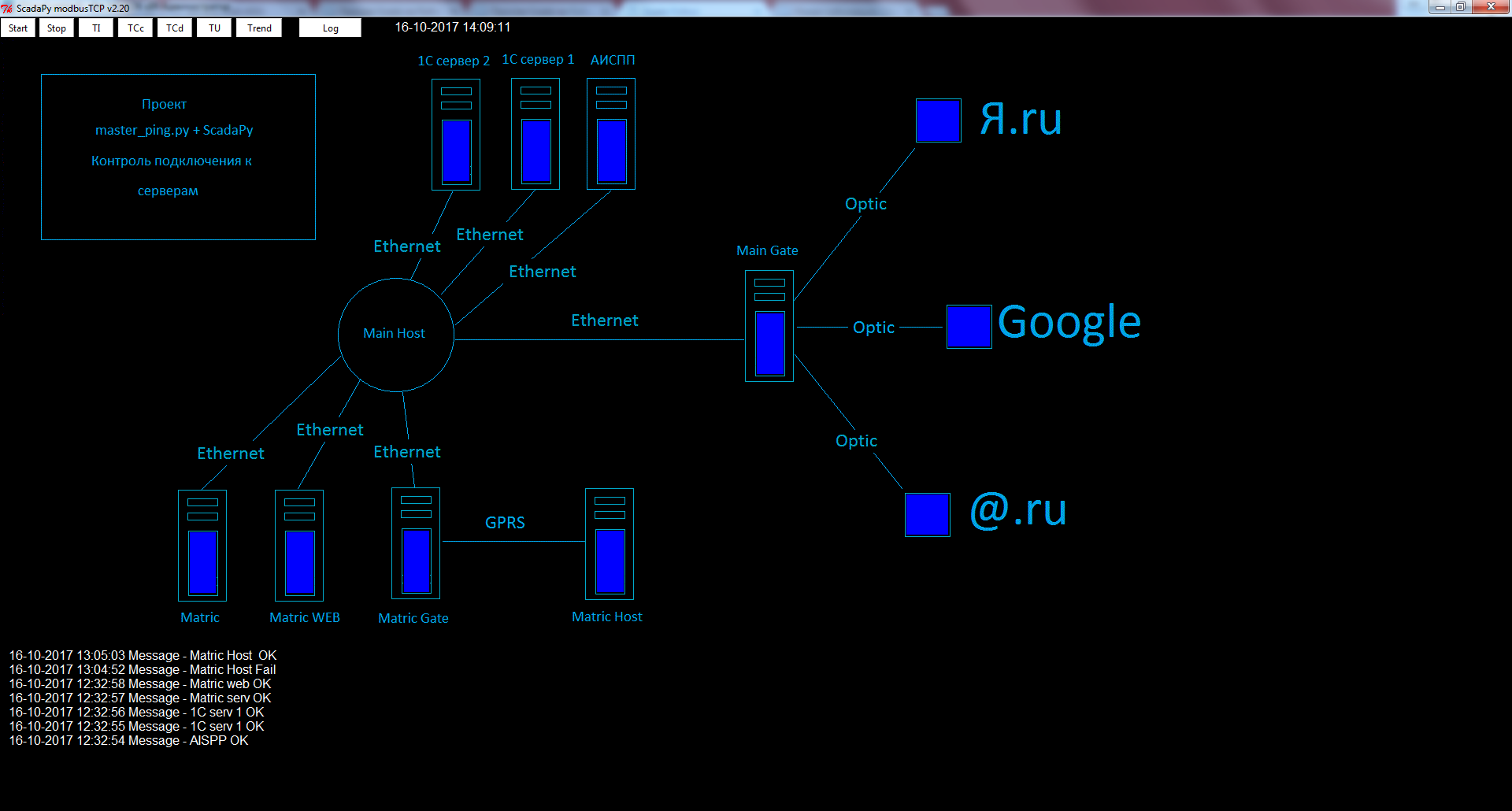Viewport: 1512px width, 811px height.
Task: Minimize the ScadaPy modbusTCP window
Action: 1440,7
